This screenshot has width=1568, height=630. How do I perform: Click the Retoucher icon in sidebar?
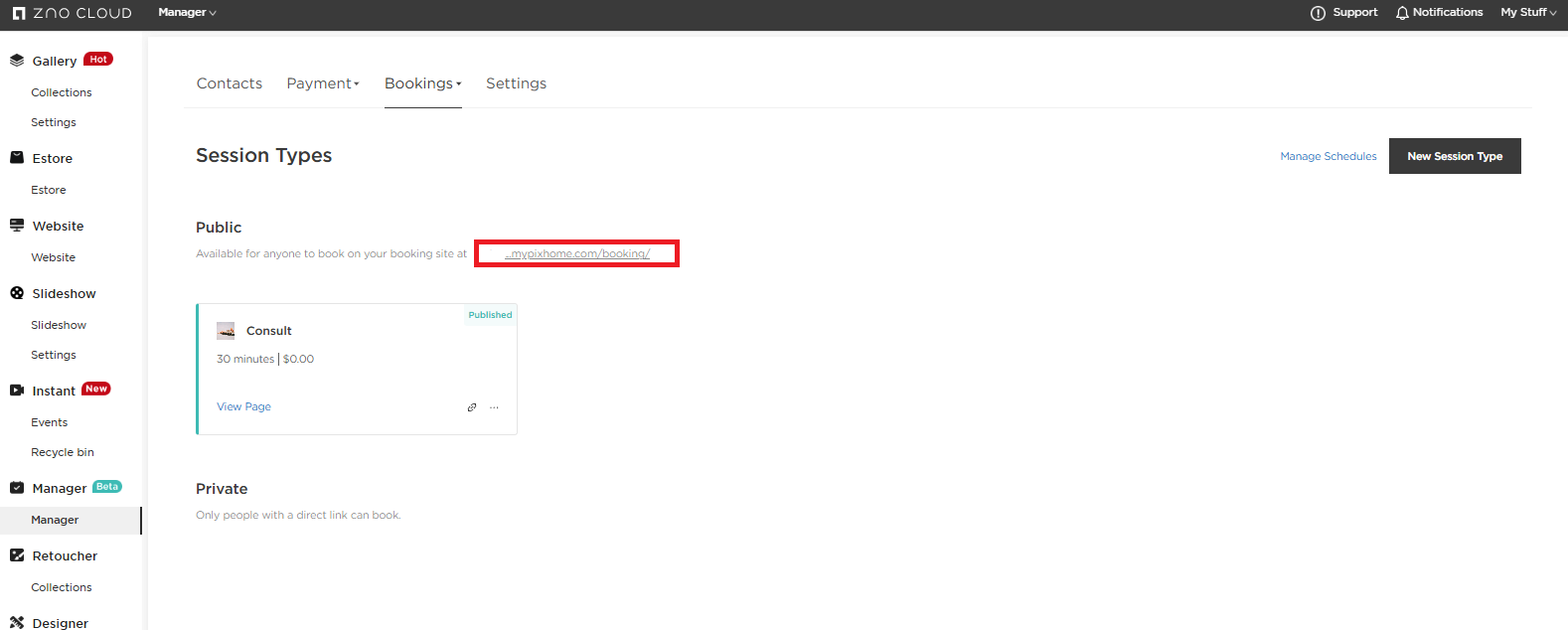[17, 555]
